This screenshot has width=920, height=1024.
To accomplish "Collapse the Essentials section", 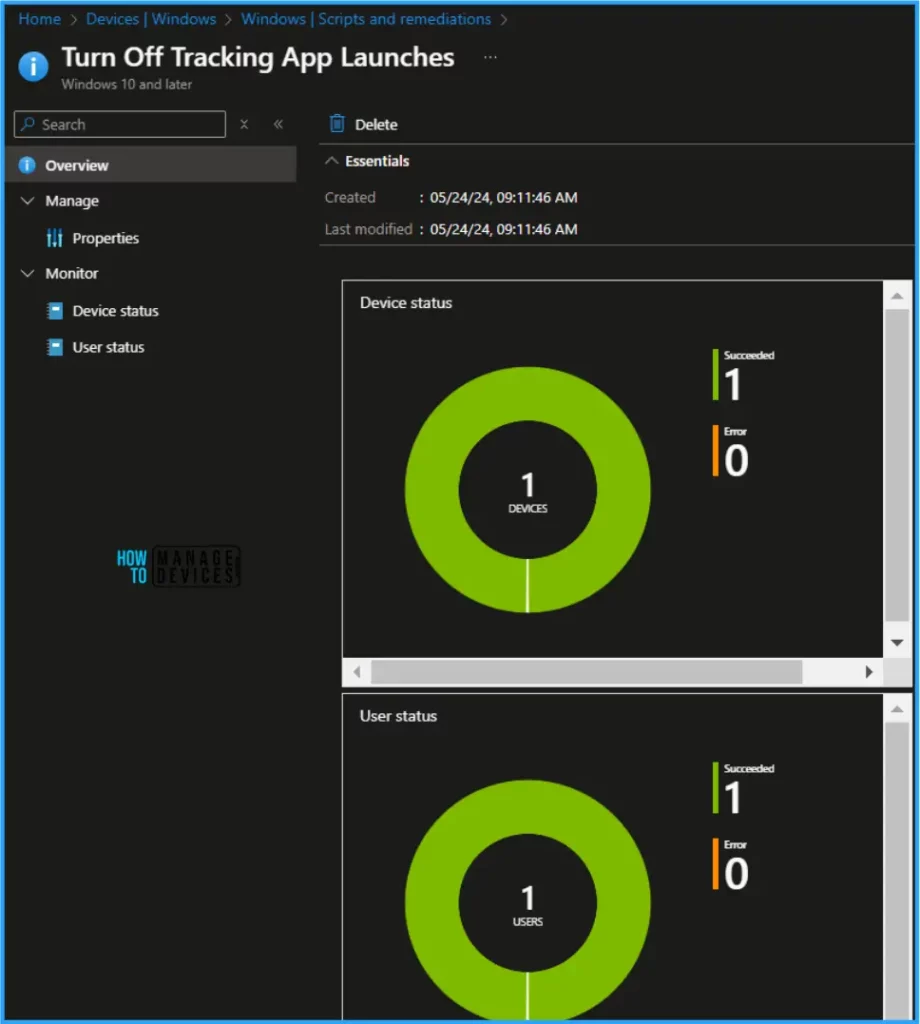I will (332, 161).
